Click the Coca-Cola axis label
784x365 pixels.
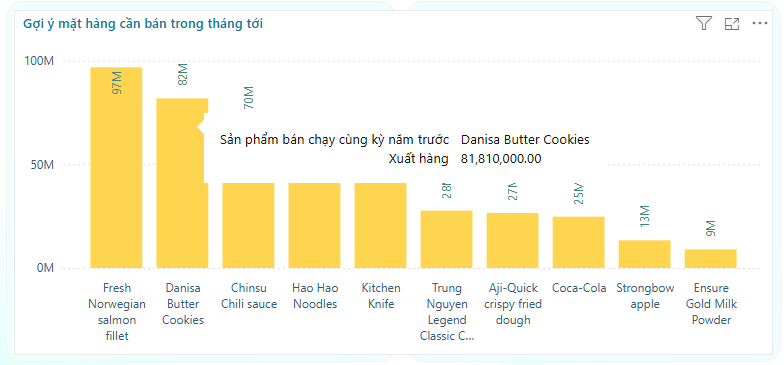point(578,288)
